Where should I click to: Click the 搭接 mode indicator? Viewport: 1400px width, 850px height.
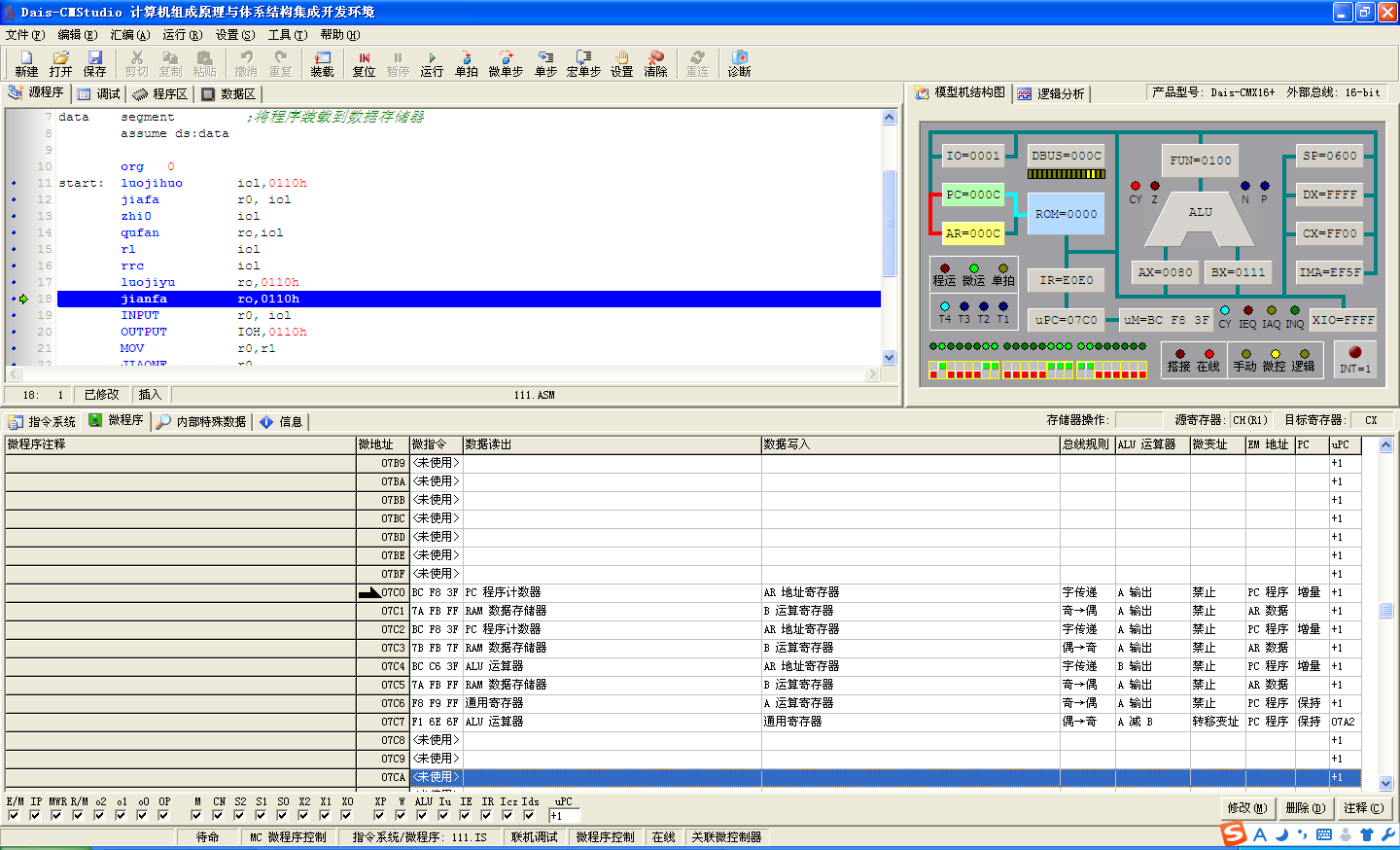[1179, 361]
